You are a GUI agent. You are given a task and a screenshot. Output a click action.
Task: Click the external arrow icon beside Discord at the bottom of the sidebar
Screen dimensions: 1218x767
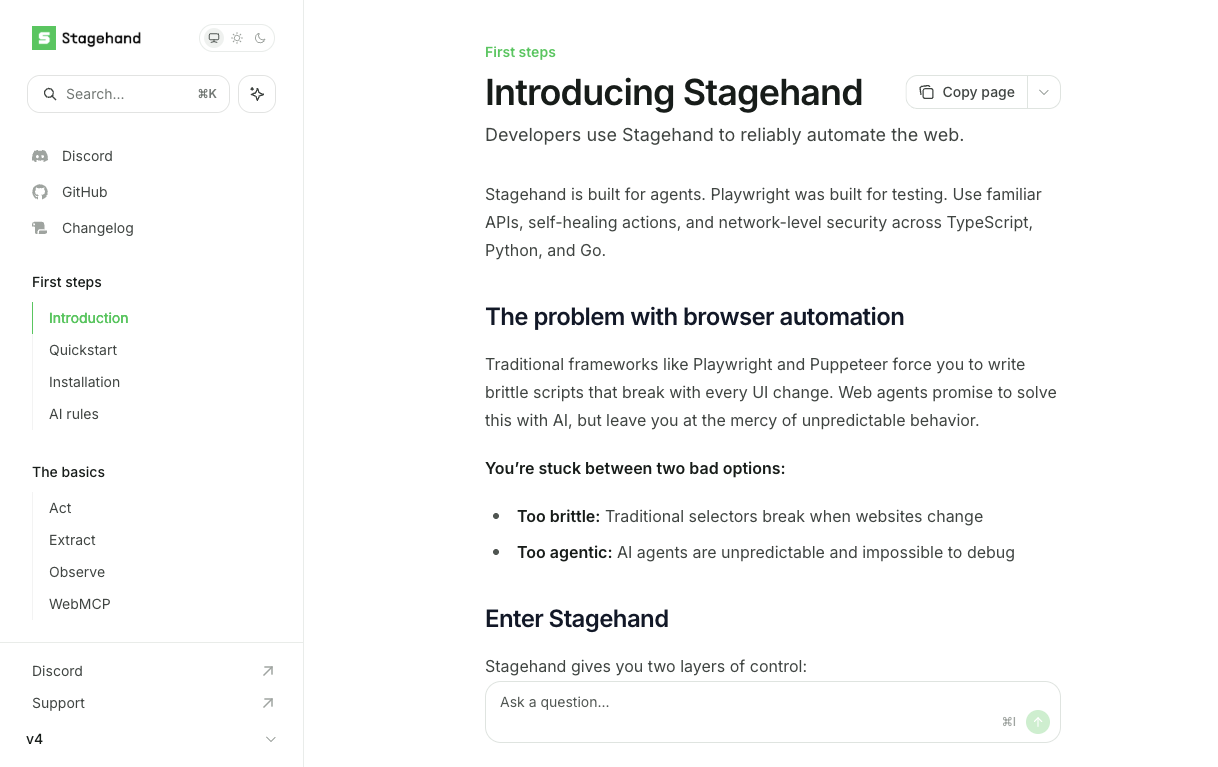[268, 671]
